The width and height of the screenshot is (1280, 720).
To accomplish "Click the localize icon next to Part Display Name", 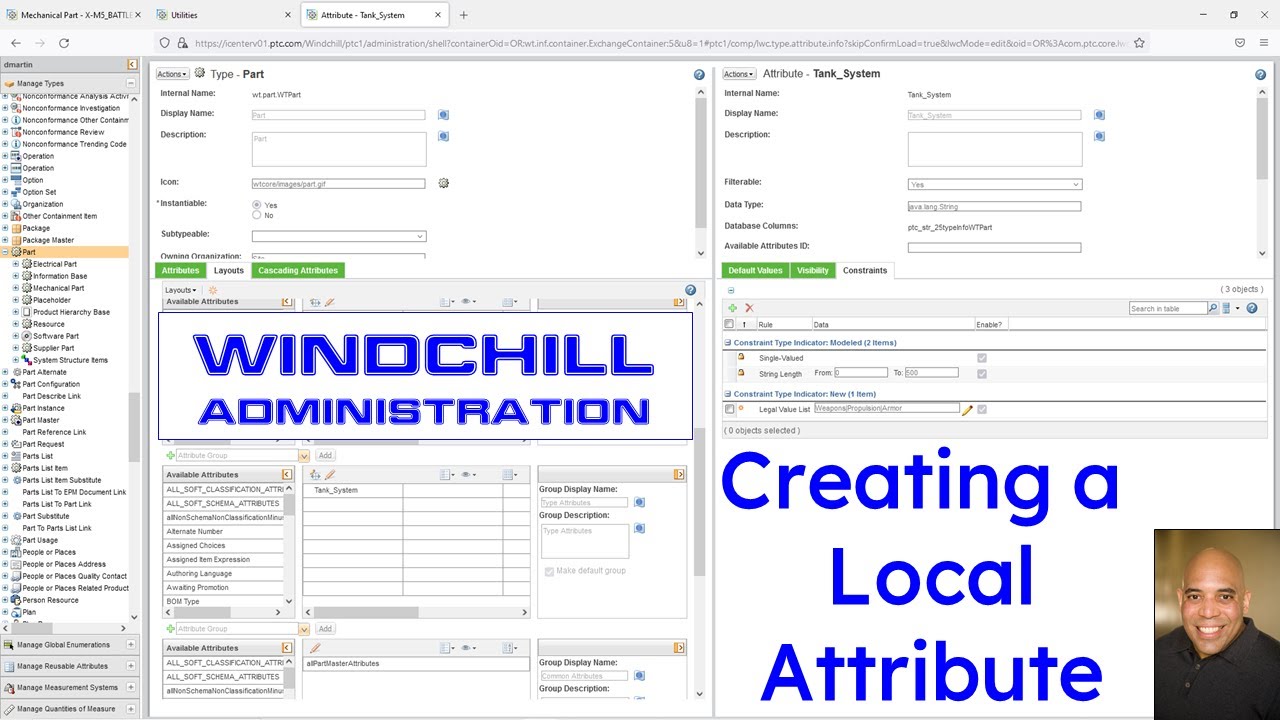I will (443, 115).
